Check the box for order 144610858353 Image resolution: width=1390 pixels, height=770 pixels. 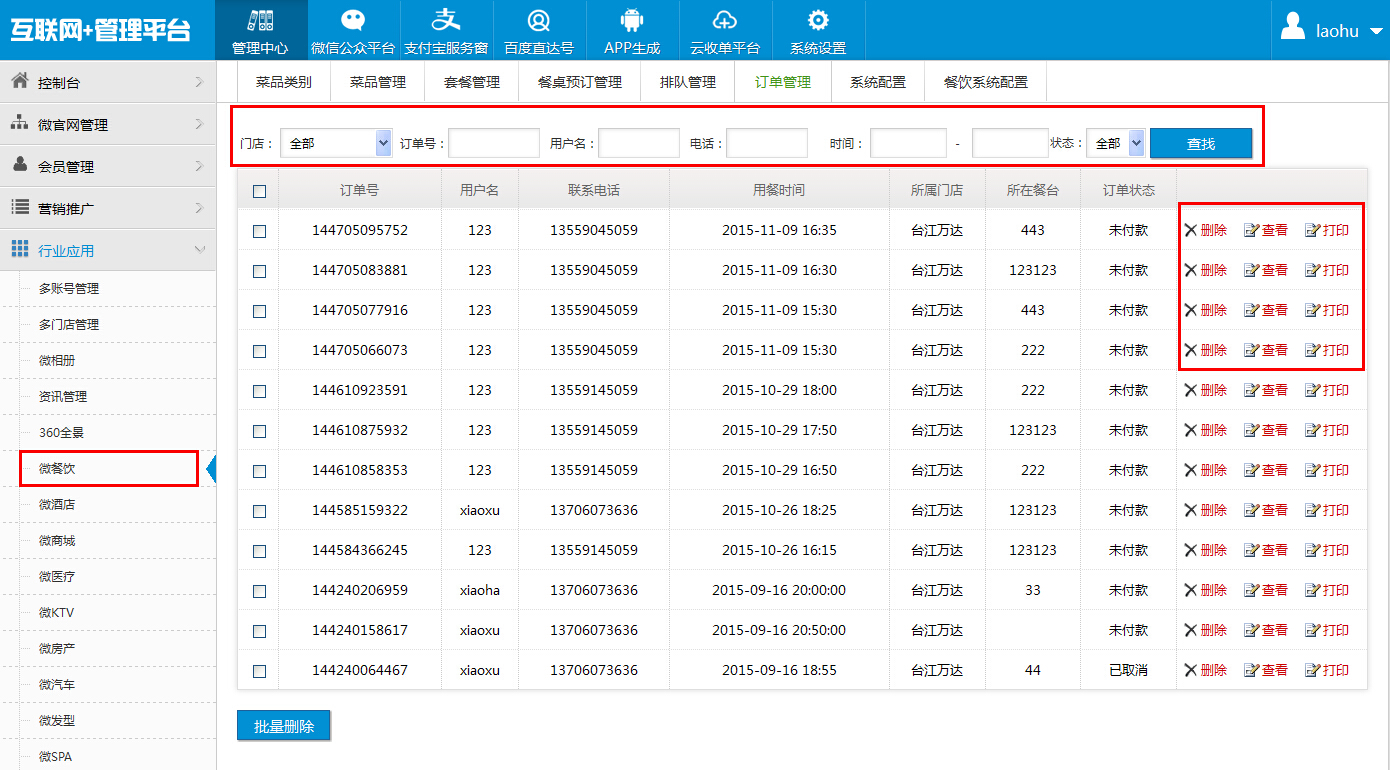[x=260, y=471]
